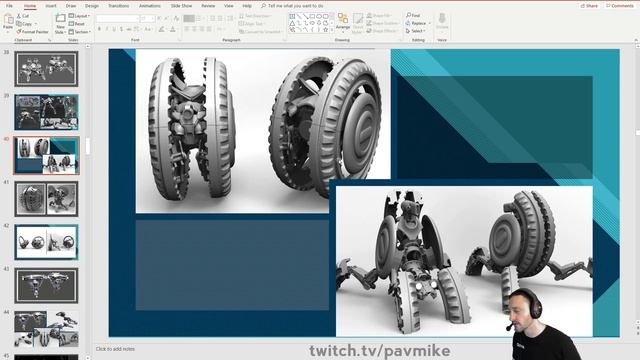Image resolution: width=640 pixels, height=360 pixels.
Task: Select slide 43 thumbnail
Action: pos(46,285)
